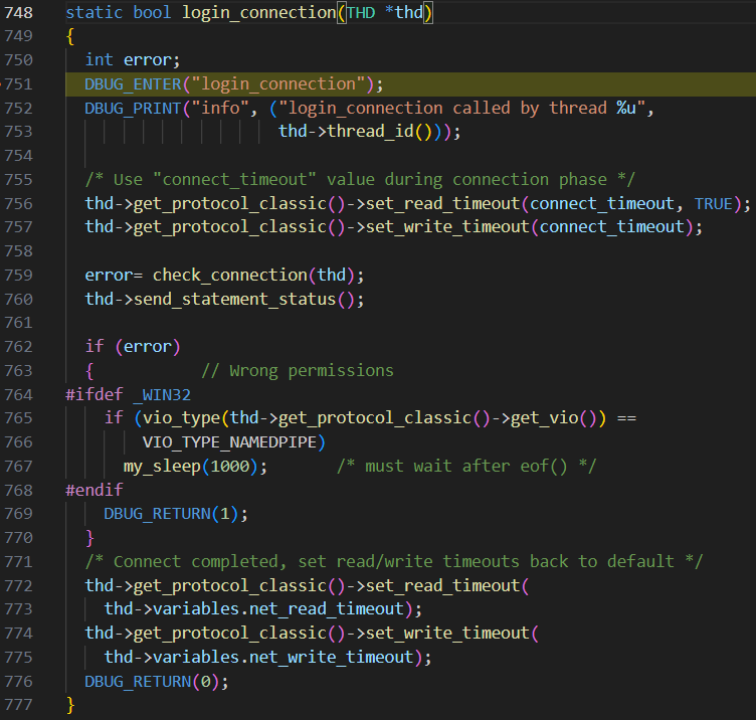
Task: Click line number 748 in the gutter
Action: [x=18, y=13]
